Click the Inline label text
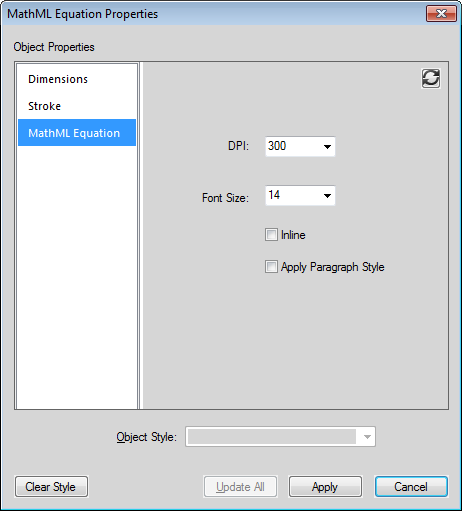Viewport: 462px width, 511px height. point(293,235)
